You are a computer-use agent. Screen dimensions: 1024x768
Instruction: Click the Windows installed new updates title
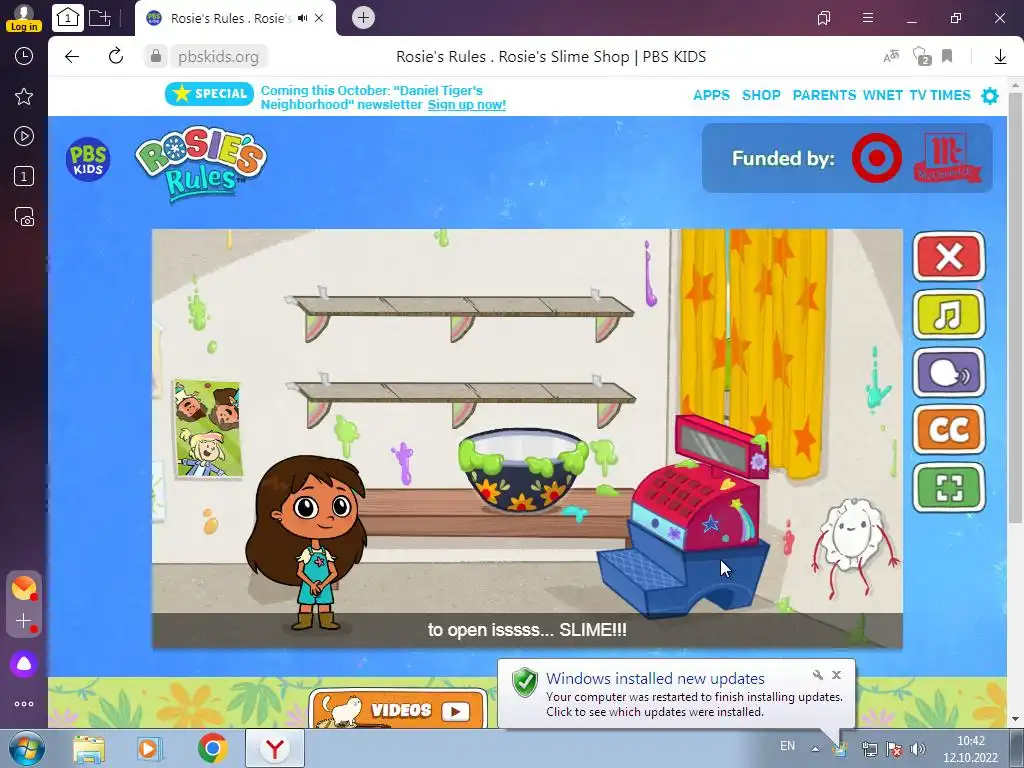655,679
